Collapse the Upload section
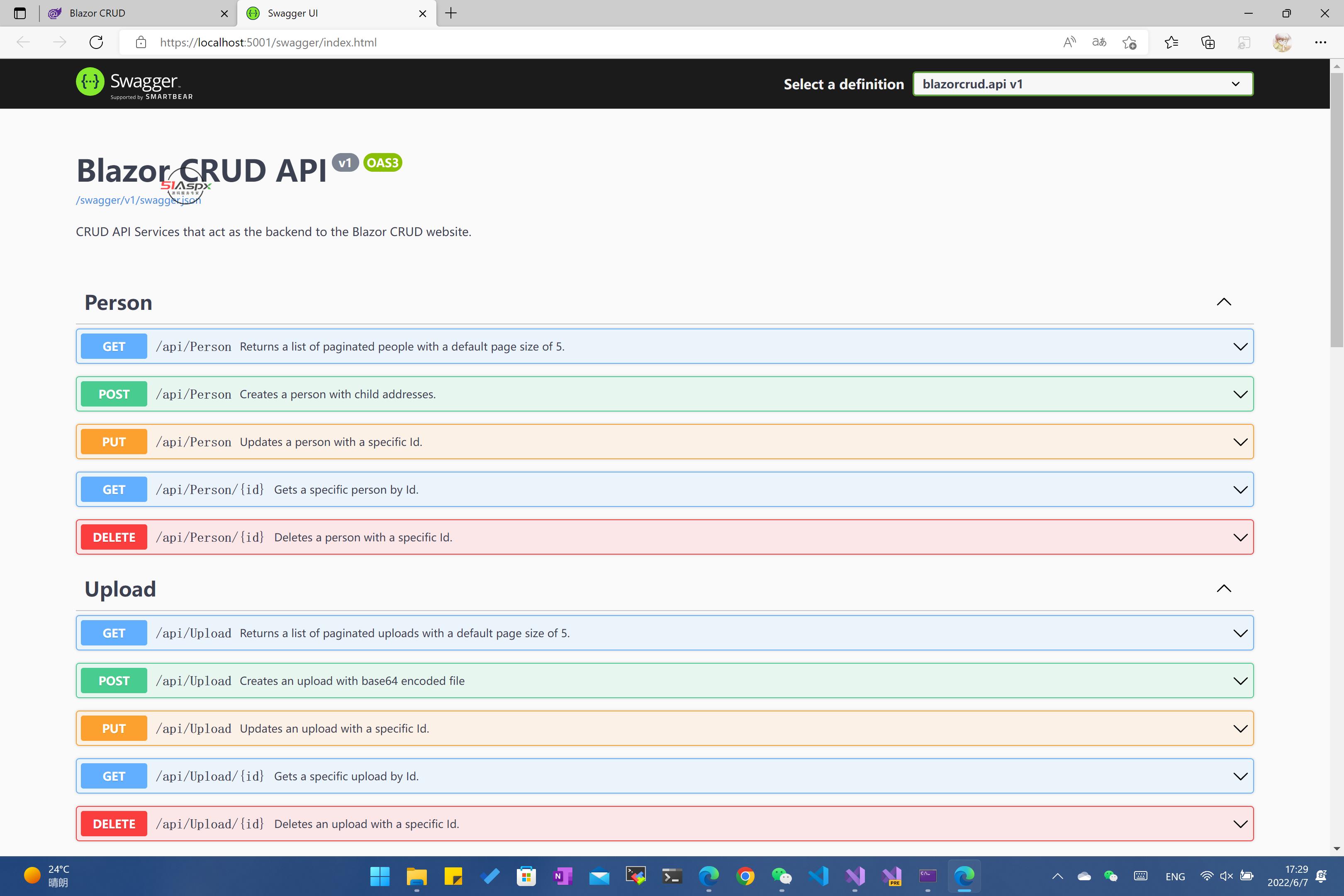Screen dimensions: 1344x896 (x=1223, y=589)
